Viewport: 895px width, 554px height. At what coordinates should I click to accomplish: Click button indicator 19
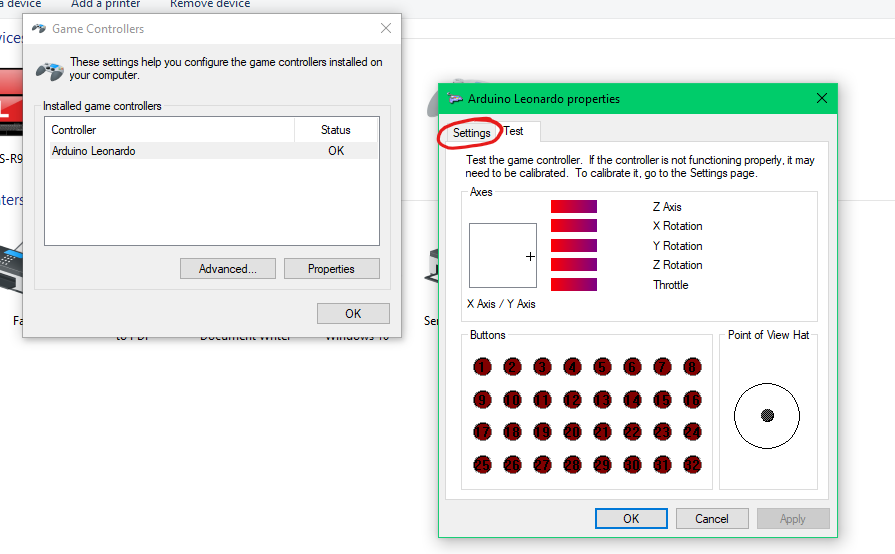[x=542, y=432]
